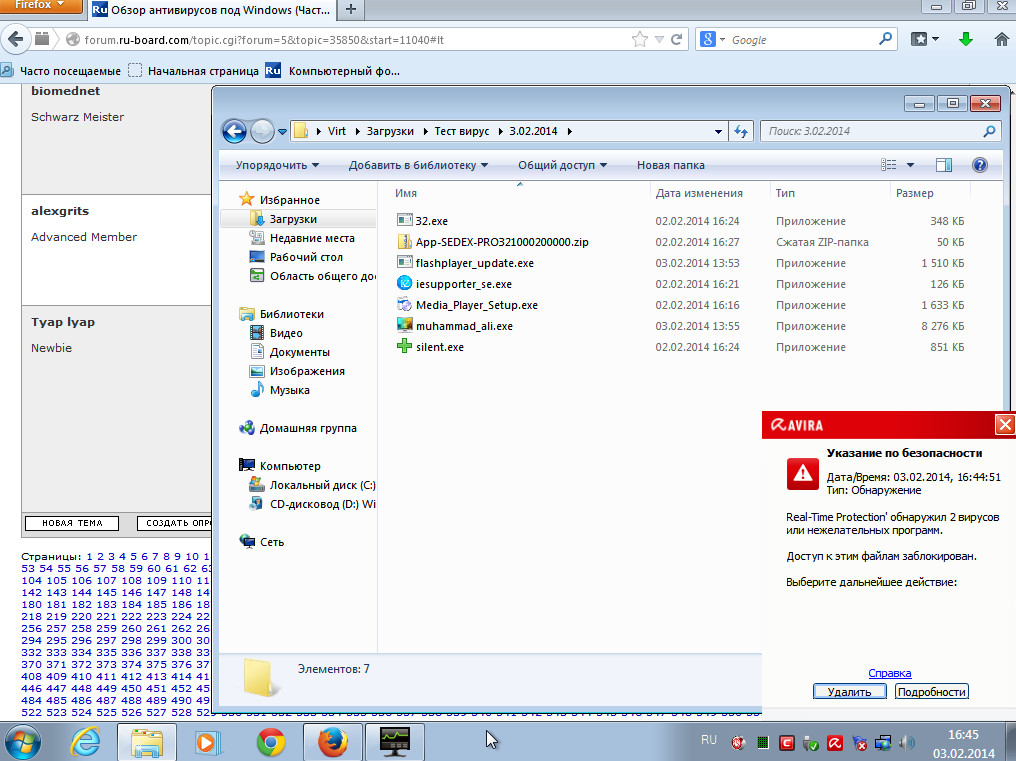Viewport: 1016px width, 761px height.
Task: Open the Упорядочить dropdown menu
Action: (x=277, y=165)
